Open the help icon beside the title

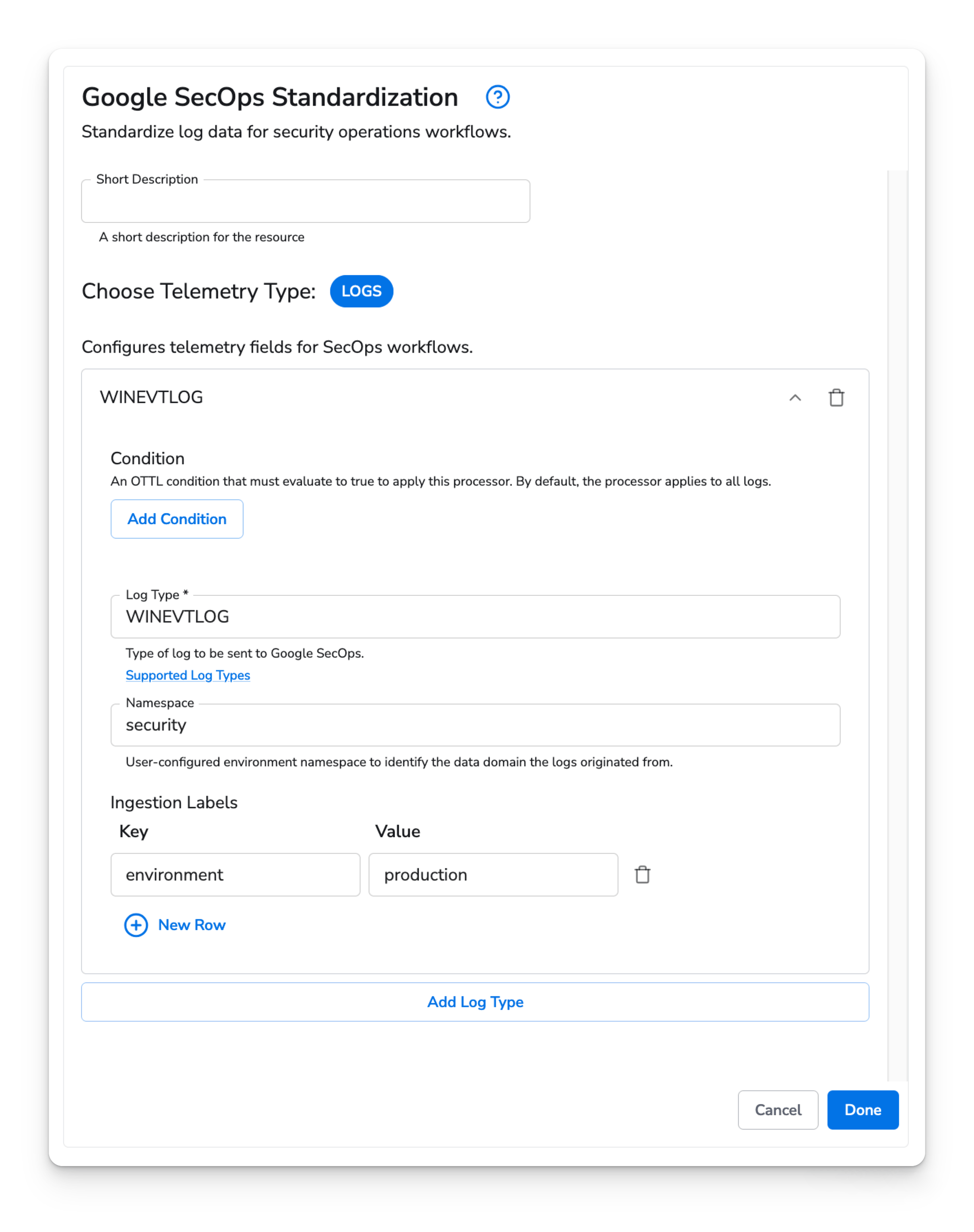497,97
